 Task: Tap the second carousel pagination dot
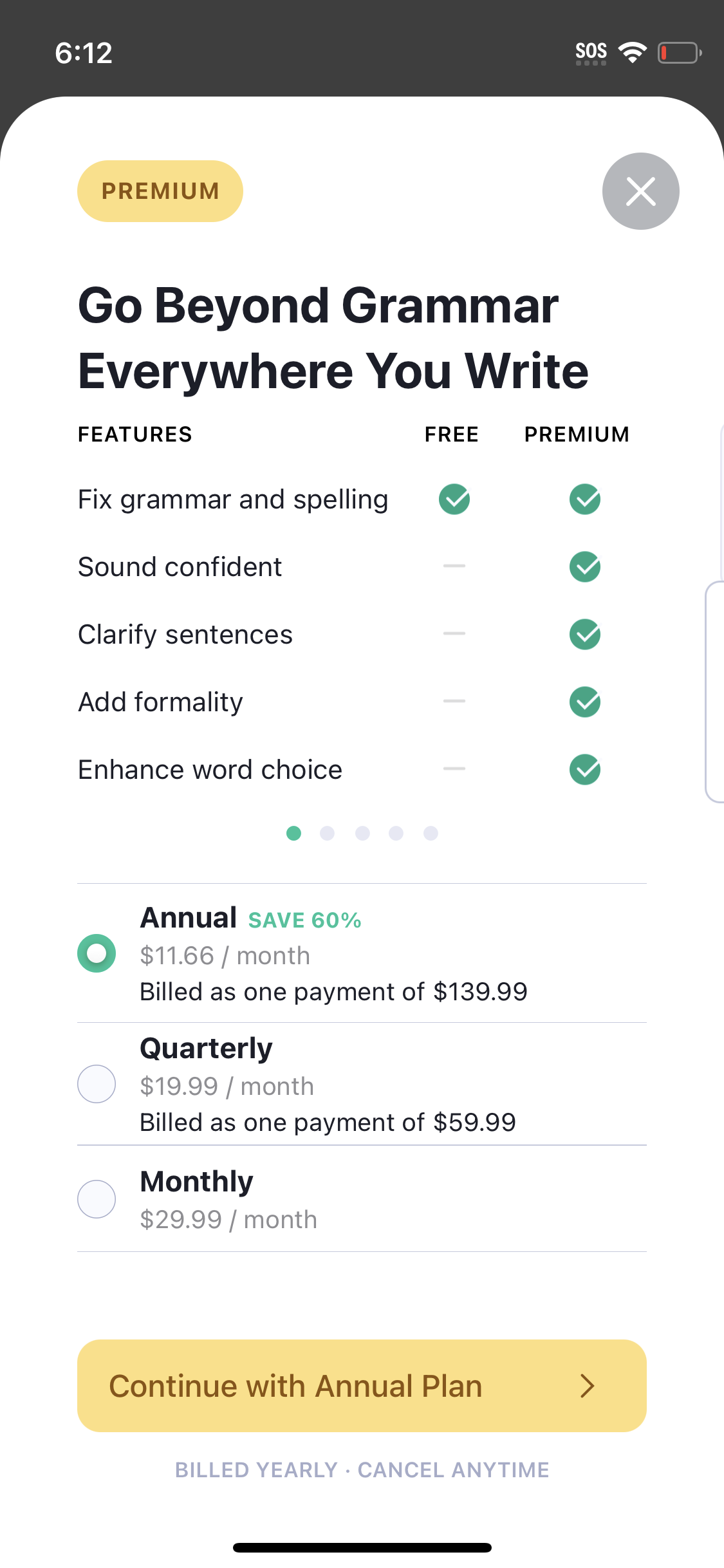click(x=328, y=833)
